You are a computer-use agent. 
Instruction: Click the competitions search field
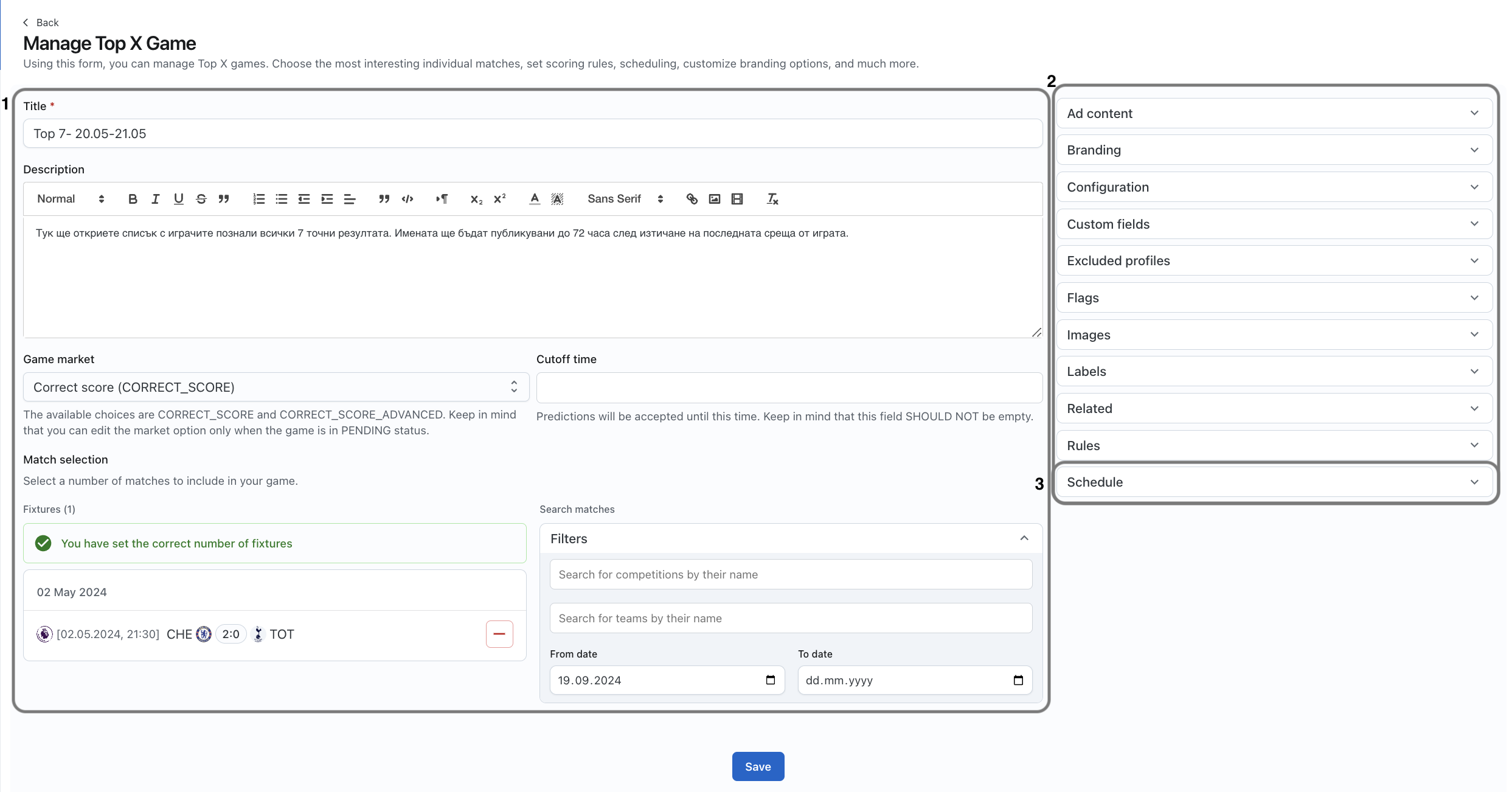click(x=791, y=574)
